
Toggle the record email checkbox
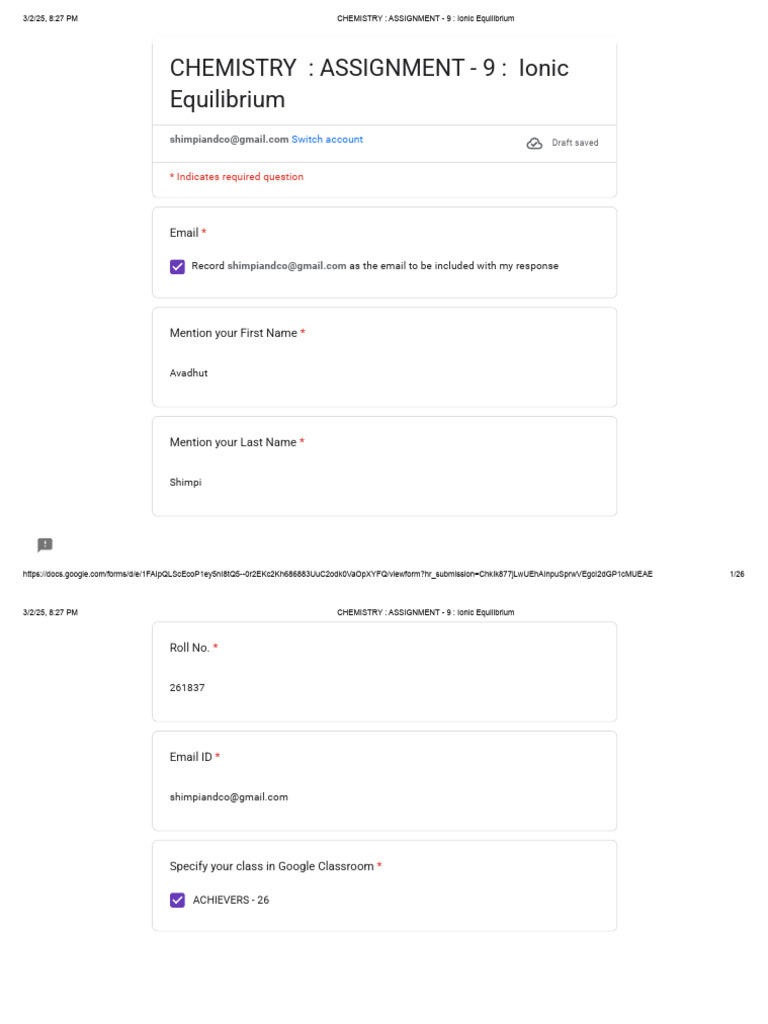pyautogui.click(x=178, y=267)
